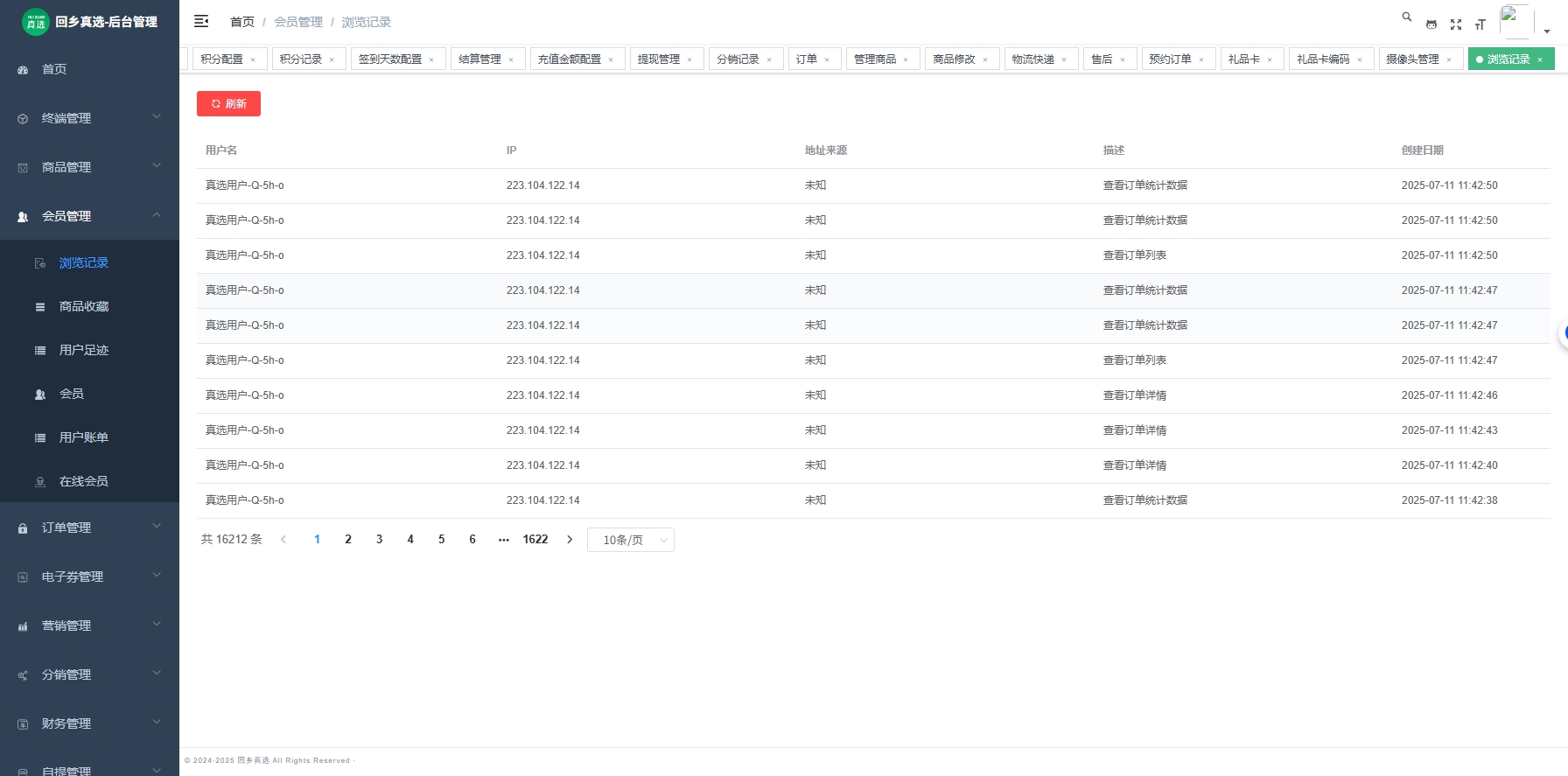Click 首页 in the breadcrumb
The width and height of the screenshot is (1568, 776).
click(x=242, y=22)
